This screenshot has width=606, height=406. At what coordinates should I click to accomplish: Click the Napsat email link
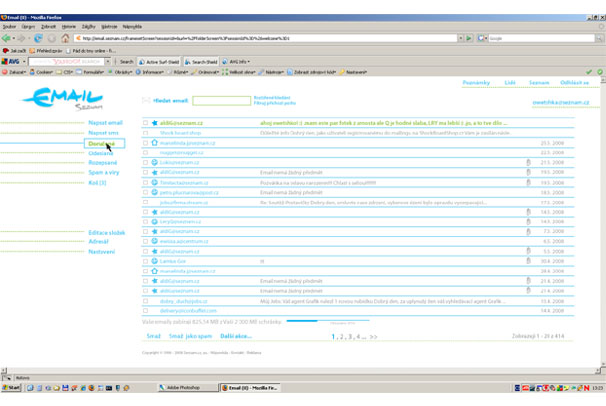[105, 122]
